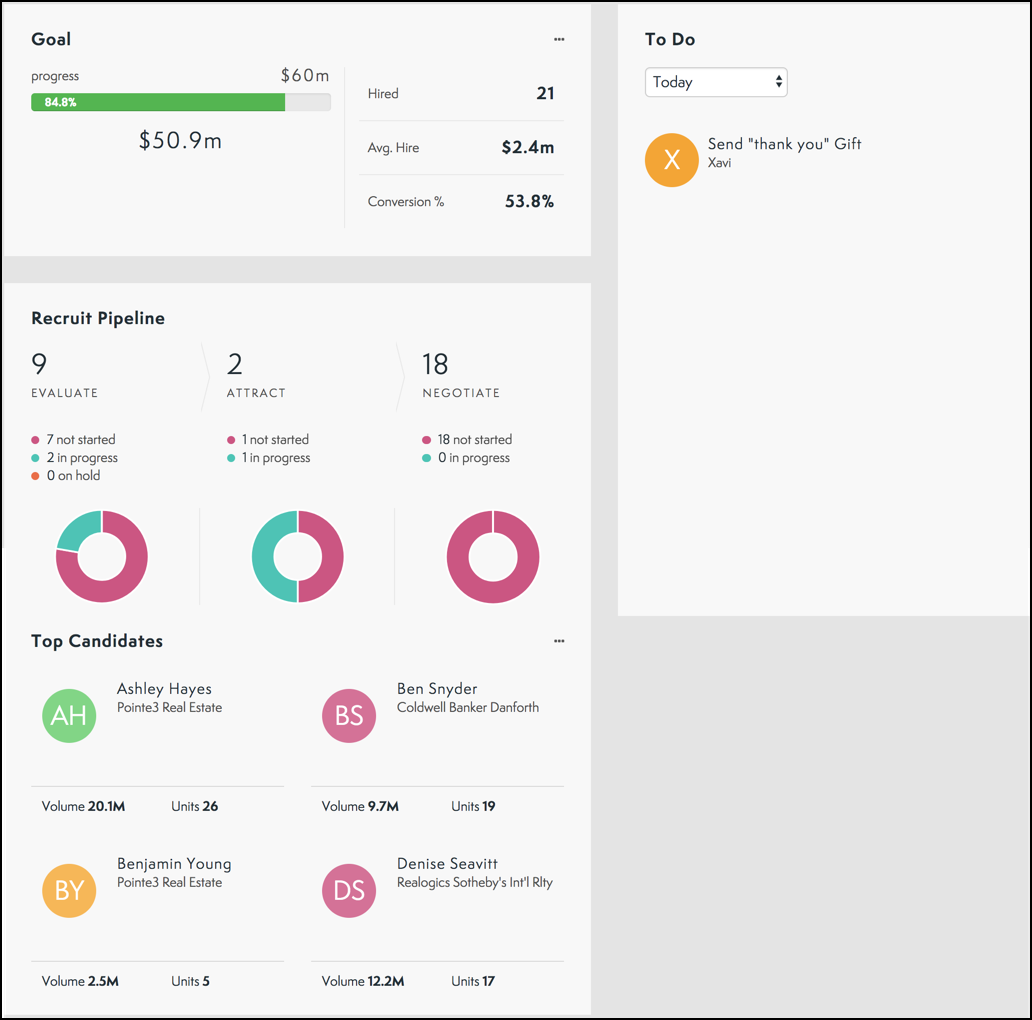Click Ben Snyder's BS avatar icon
This screenshot has height=1020, width=1032.
pos(349,715)
